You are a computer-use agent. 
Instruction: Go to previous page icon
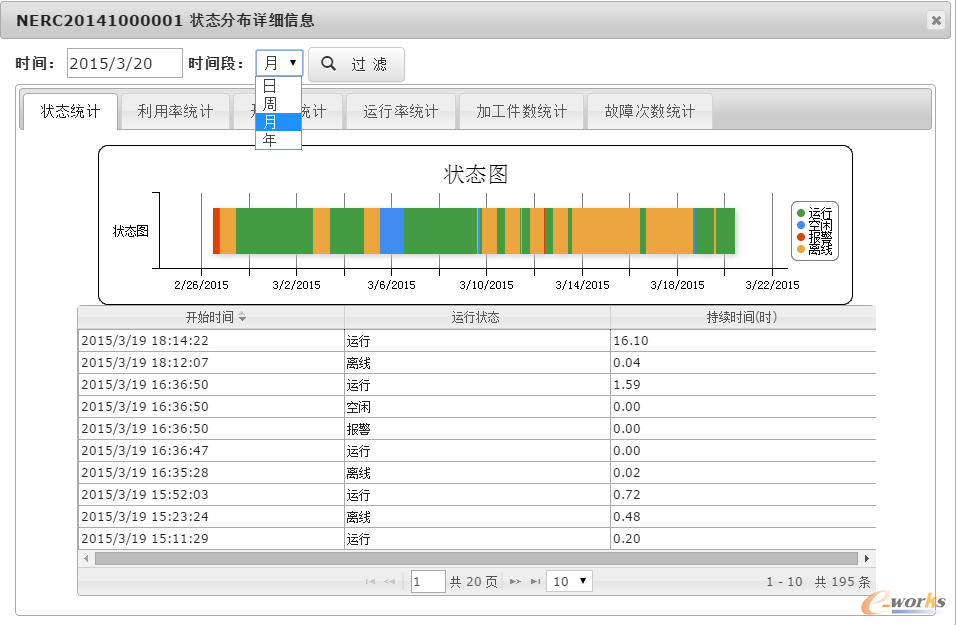(390, 582)
